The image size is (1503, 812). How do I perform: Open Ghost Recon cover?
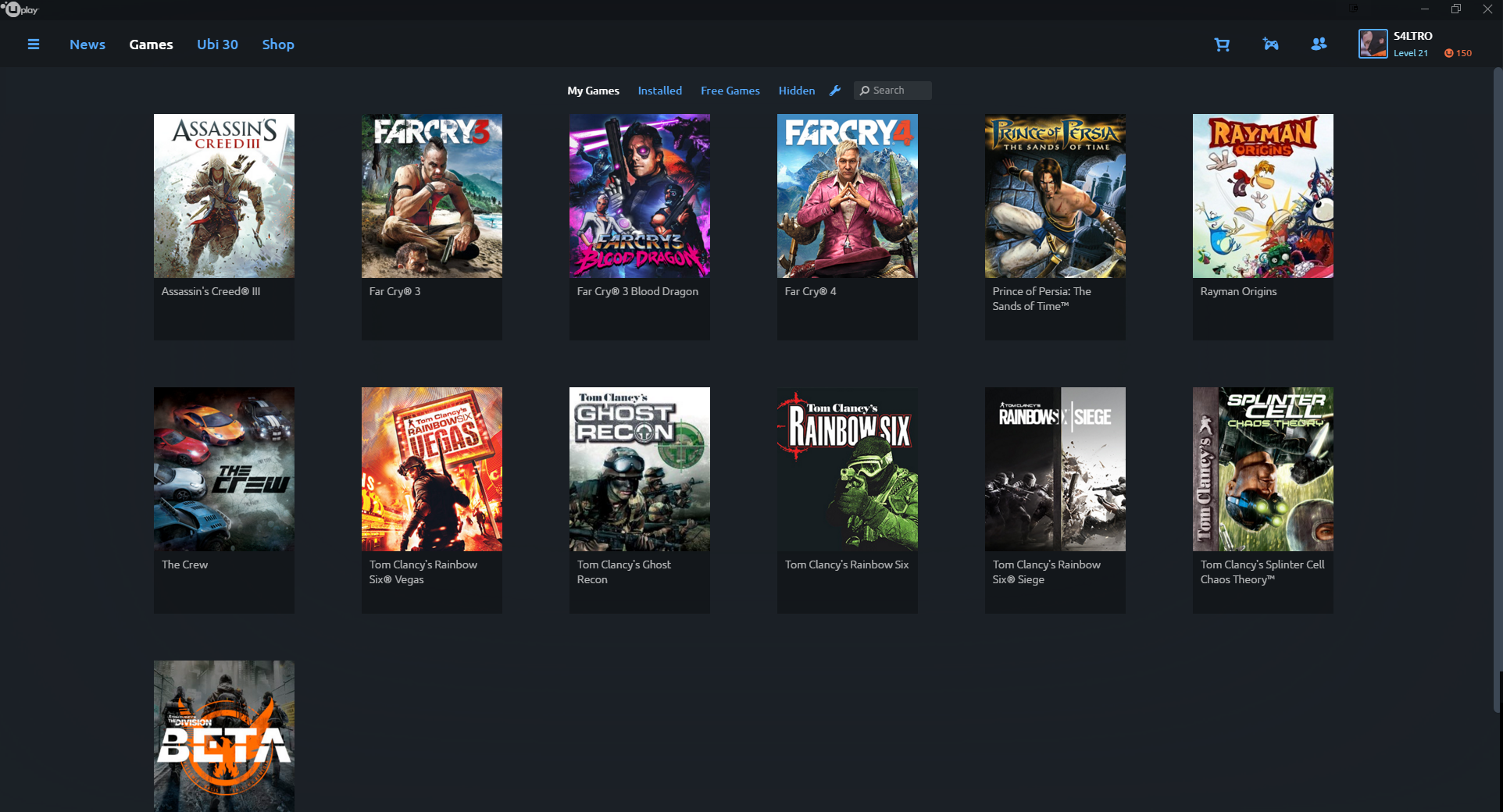[x=640, y=469]
